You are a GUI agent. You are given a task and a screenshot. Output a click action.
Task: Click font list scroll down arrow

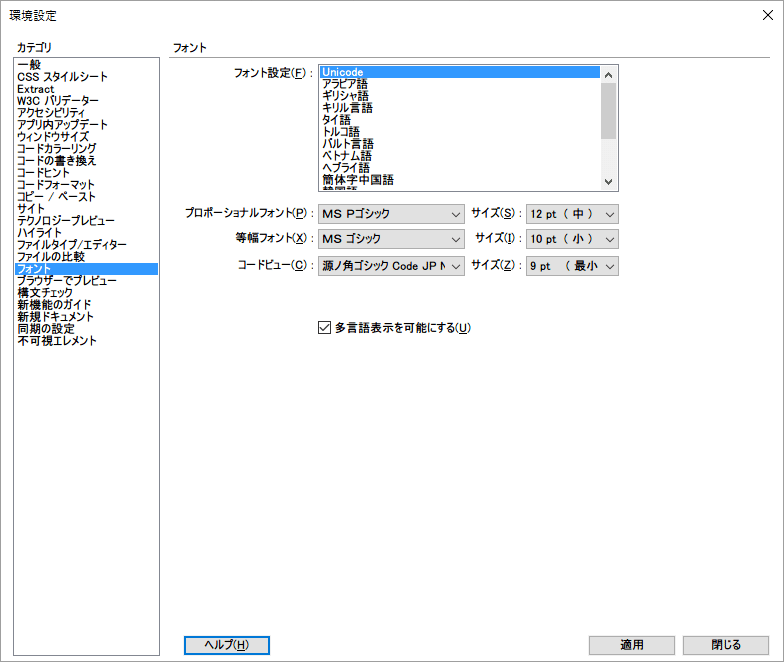[x=608, y=182]
